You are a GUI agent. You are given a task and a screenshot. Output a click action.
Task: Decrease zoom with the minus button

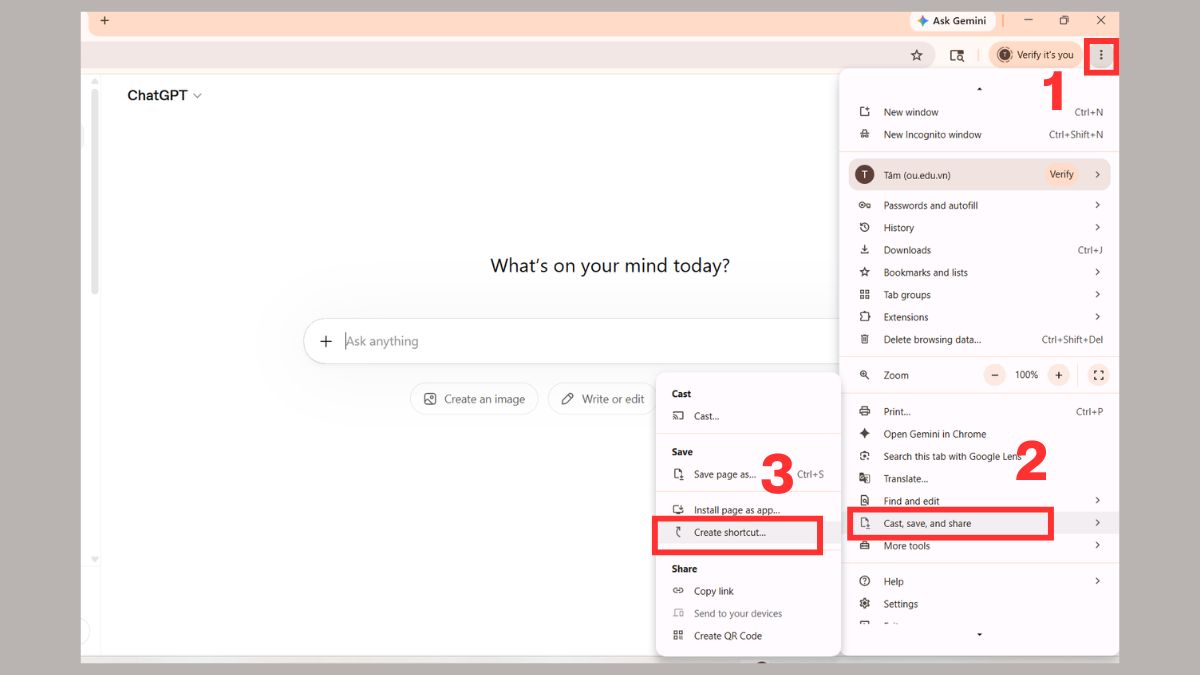tap(994, 375)
